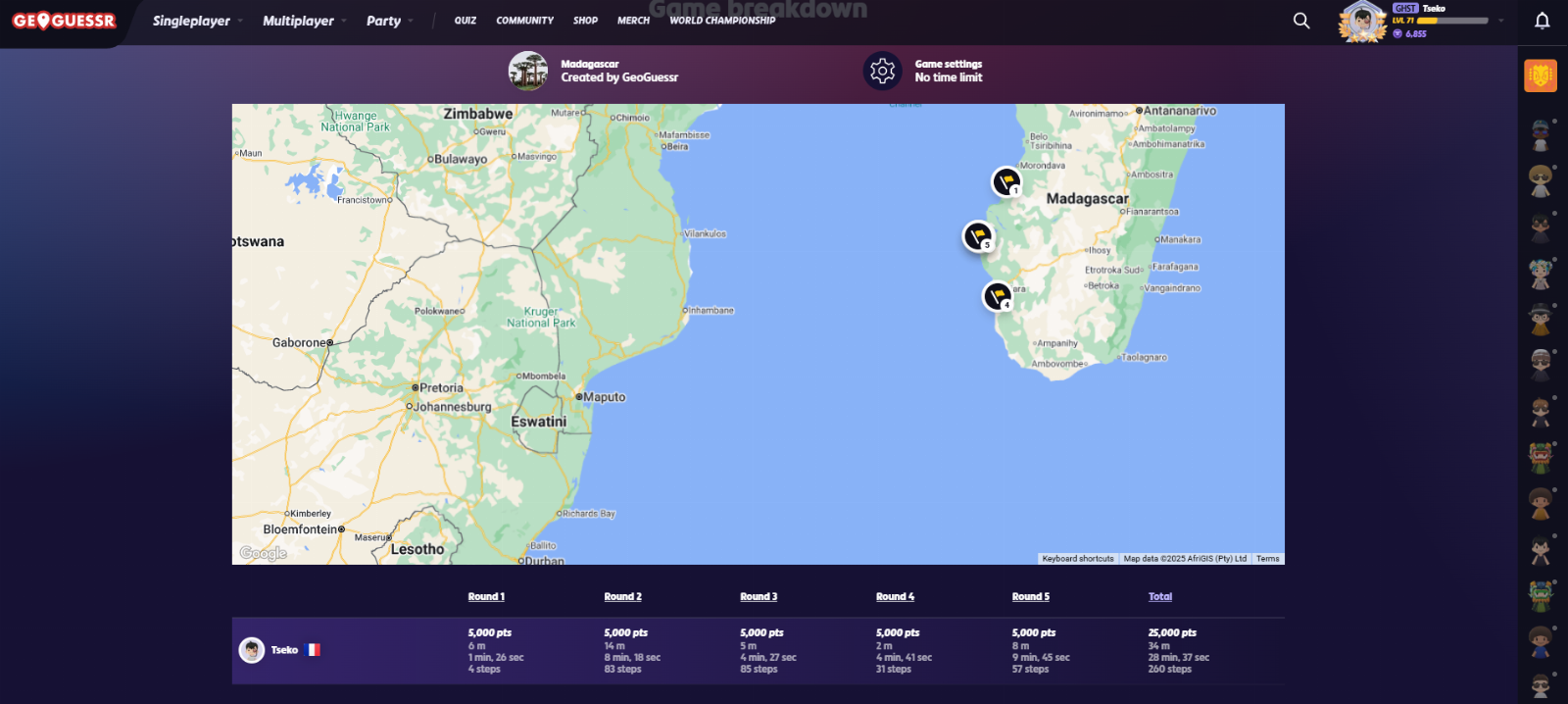Click the LVL 71 progress bar

[x=1452, y=21]
